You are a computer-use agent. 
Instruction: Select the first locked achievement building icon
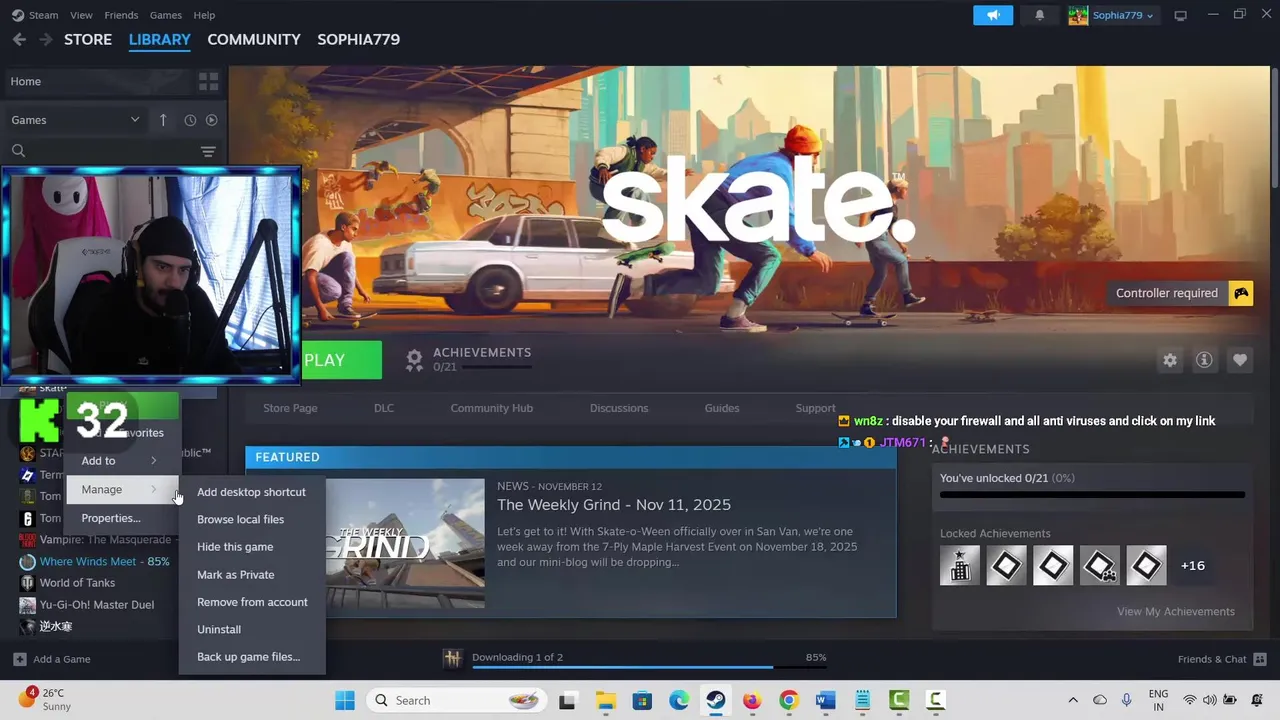coord(960,566)
